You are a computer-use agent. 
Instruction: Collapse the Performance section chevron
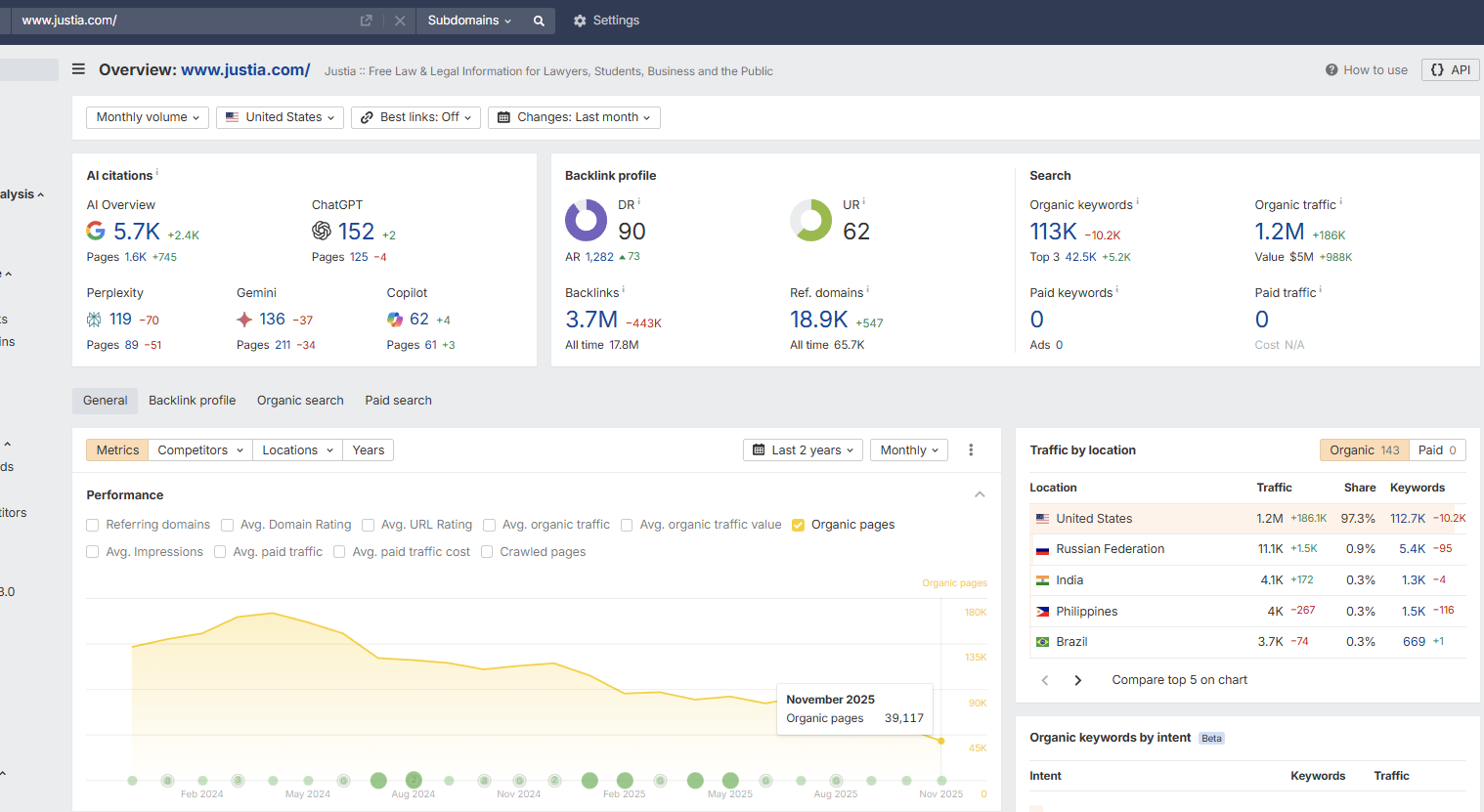pos(980,495)
